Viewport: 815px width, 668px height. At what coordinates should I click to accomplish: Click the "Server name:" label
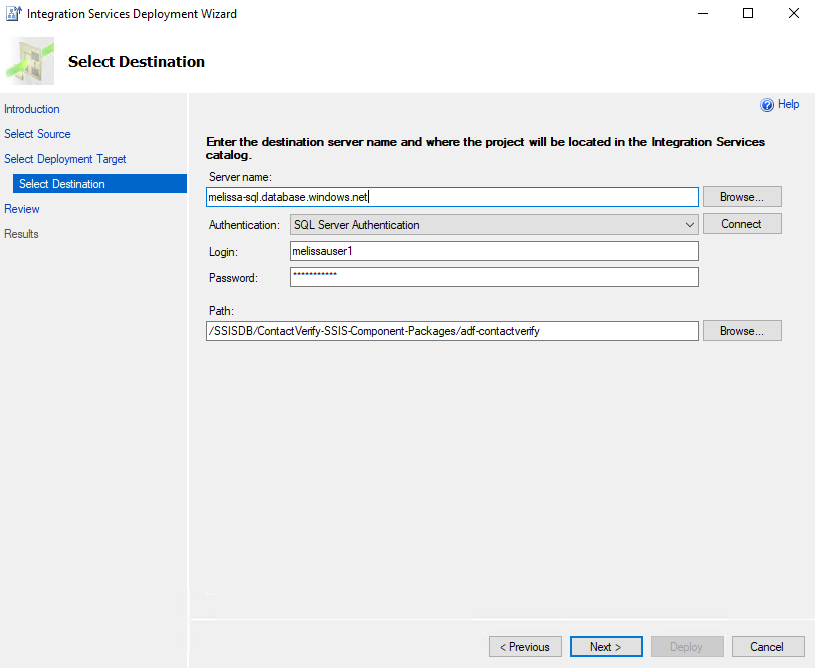(x=240, y=177)
